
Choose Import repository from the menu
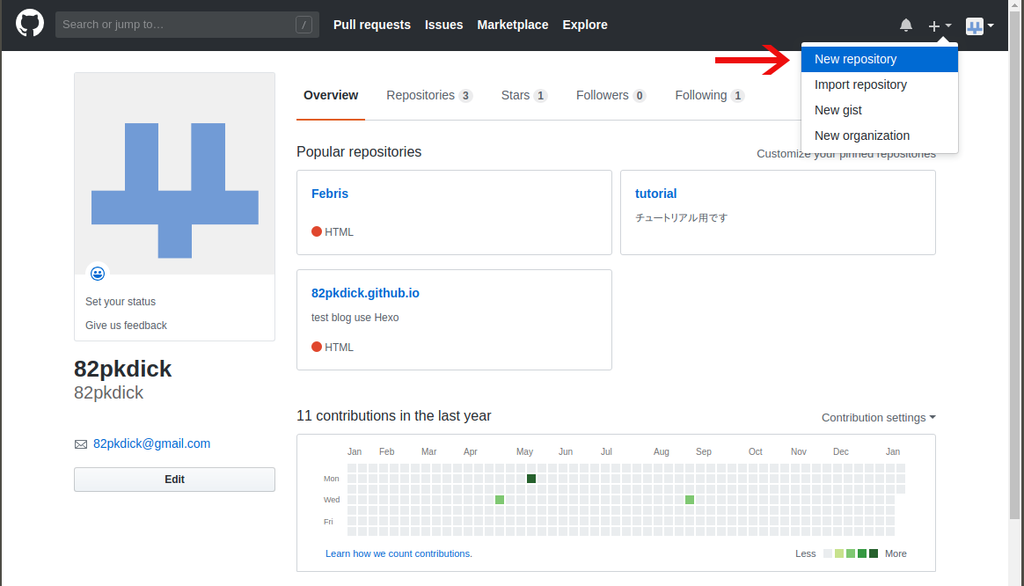(860, 85)
